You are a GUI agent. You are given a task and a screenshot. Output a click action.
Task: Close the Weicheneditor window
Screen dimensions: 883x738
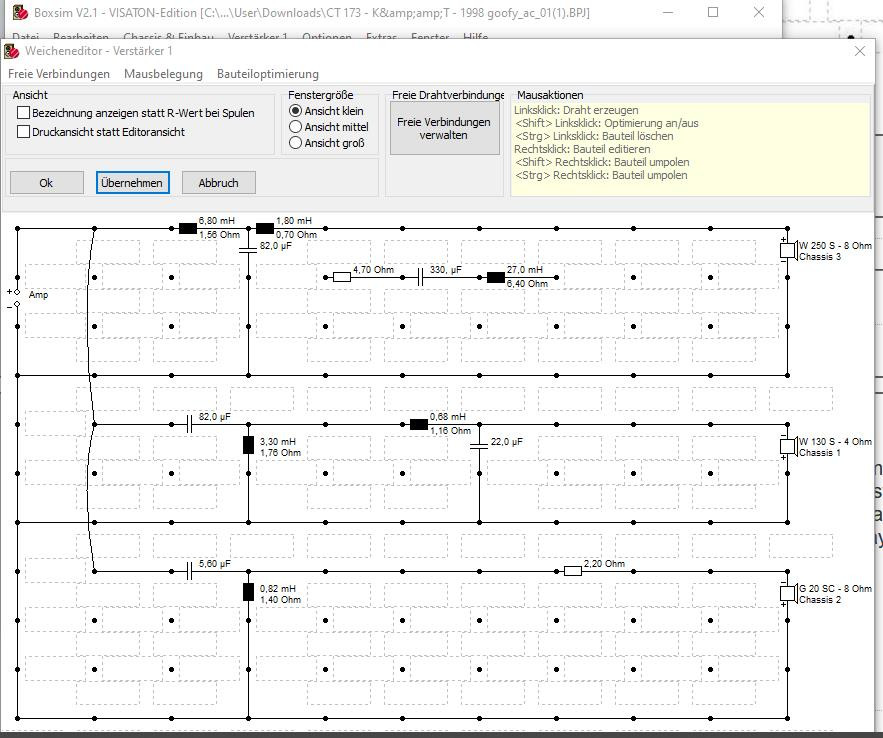859,51
